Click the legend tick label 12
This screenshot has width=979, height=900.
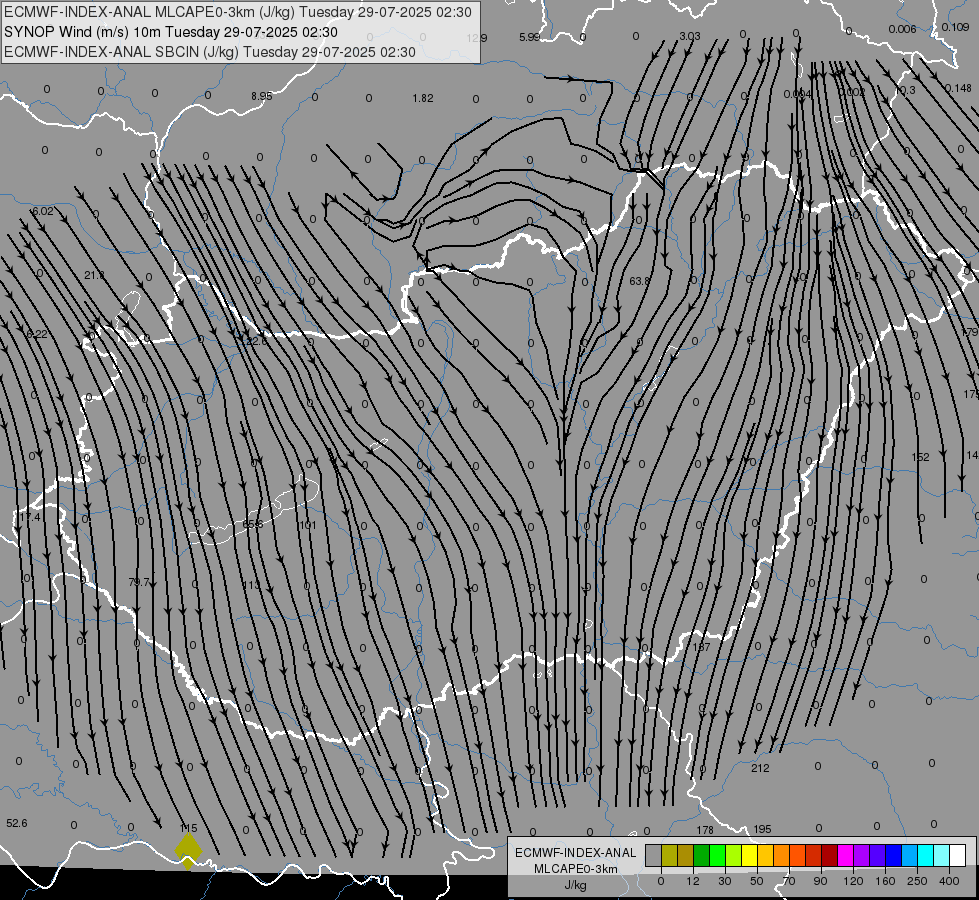pos(692,881)
